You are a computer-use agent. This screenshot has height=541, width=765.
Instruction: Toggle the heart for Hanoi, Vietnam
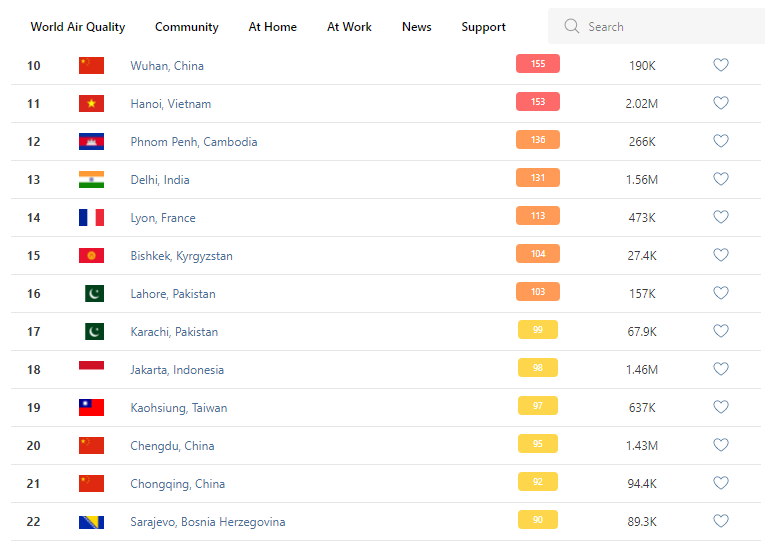click(720, 103)
